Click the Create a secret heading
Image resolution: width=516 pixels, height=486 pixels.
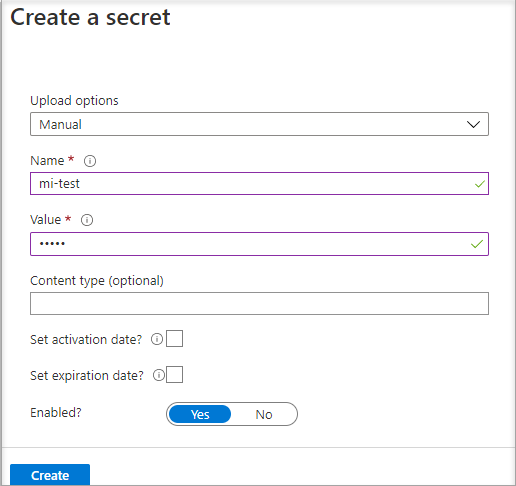pyautogui.click(x=90, y=17)
